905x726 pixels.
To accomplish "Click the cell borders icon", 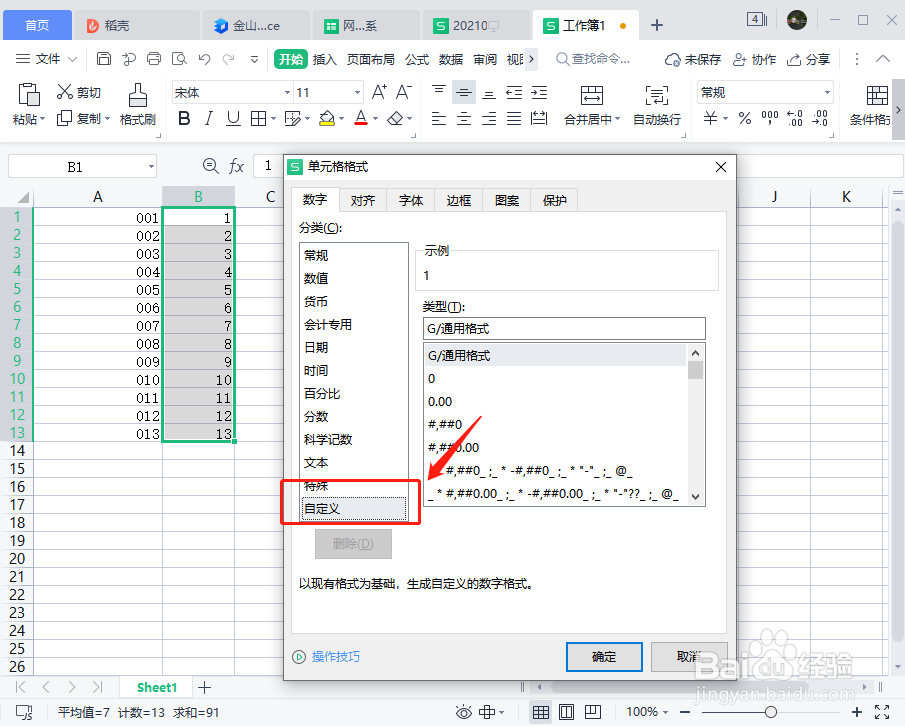I will point(259,119).
